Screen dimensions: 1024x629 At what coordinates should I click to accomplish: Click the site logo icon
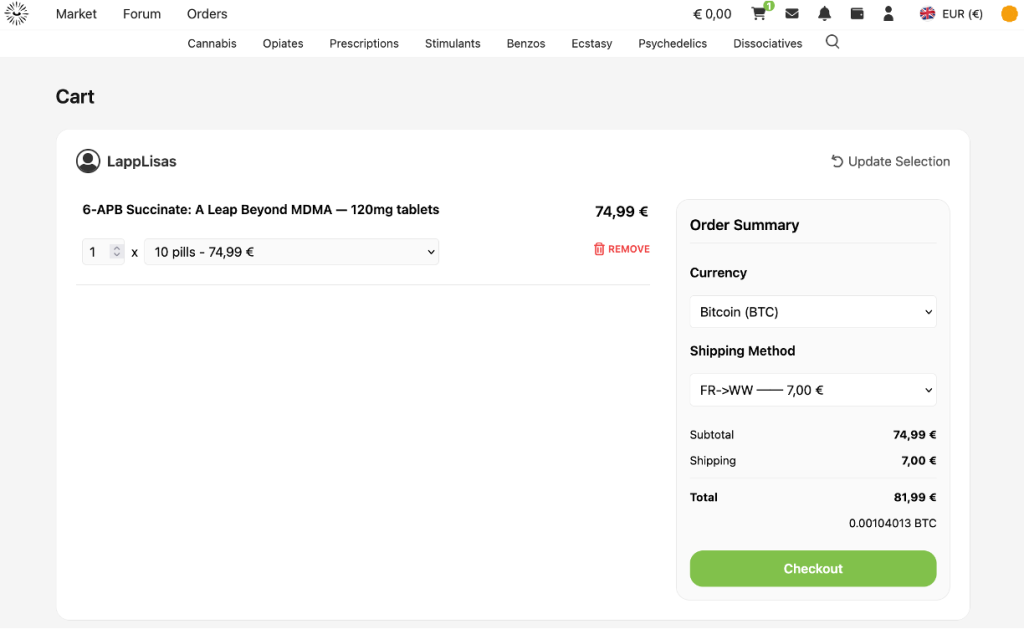16,14
